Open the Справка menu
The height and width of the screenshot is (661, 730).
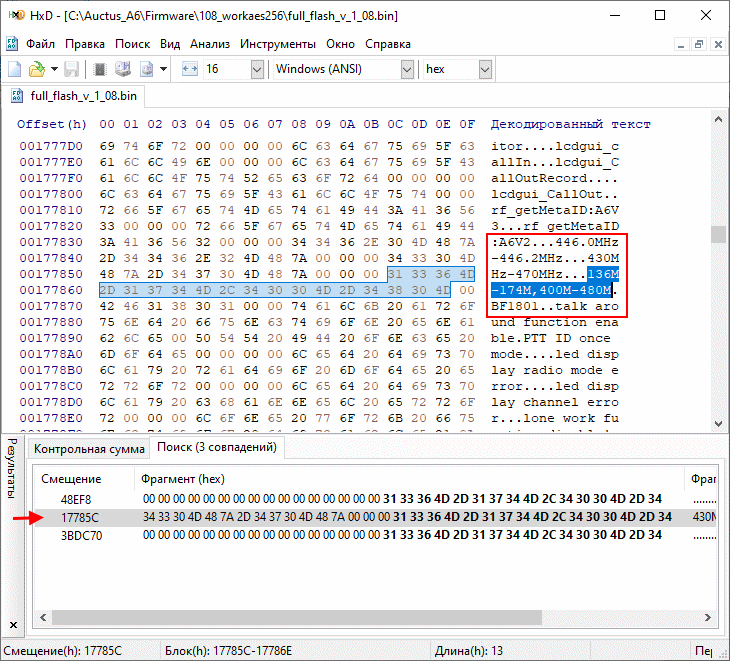pos(388,44)
